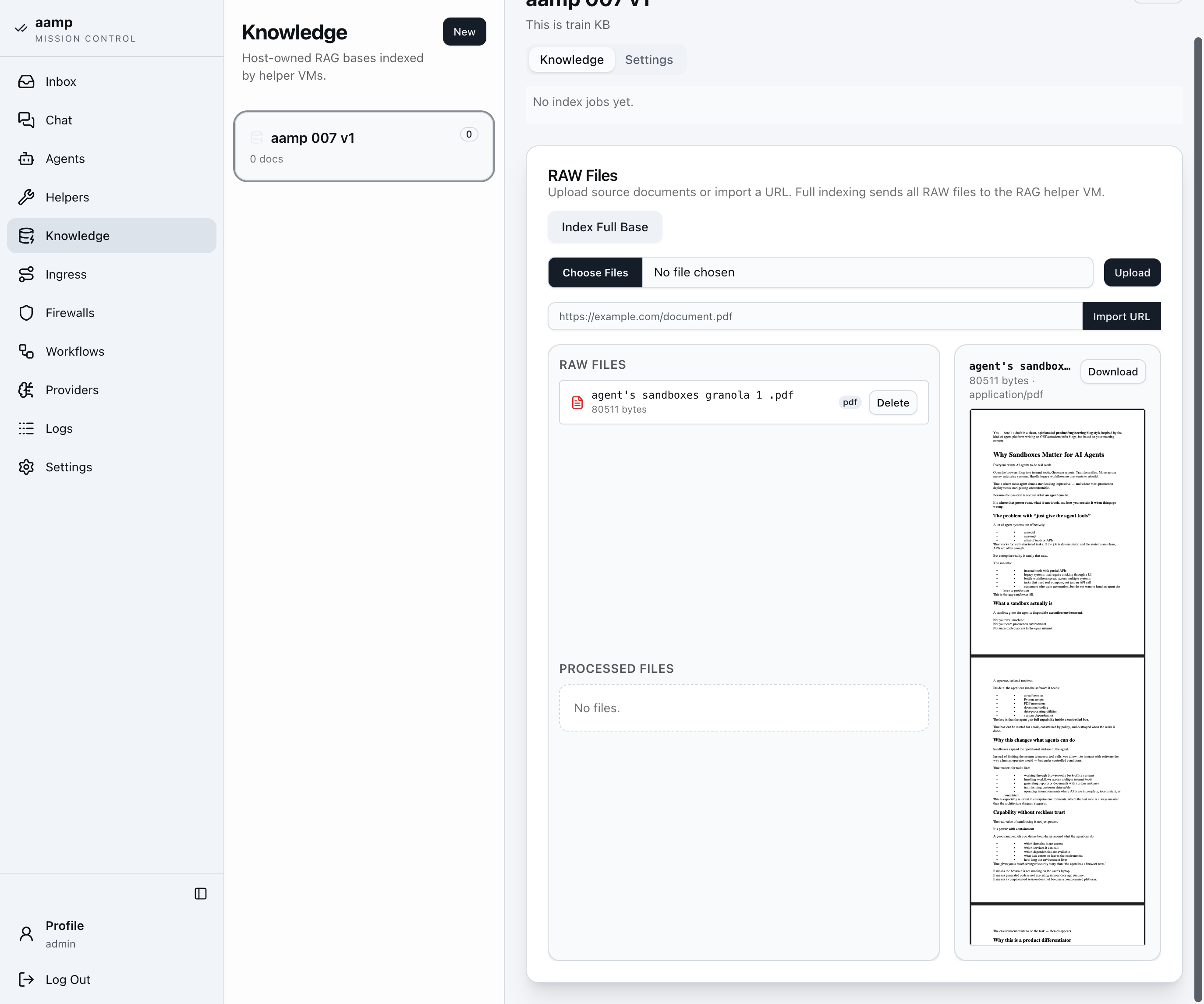Image resolution: width=1204 pixels, height=1004 pixels.
Task: Click the first PDF preview page
Action: (x=1057, y=532)
